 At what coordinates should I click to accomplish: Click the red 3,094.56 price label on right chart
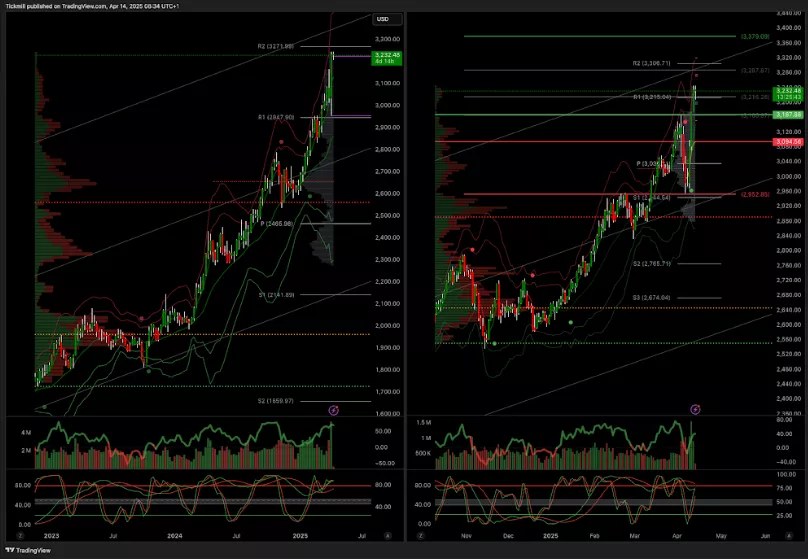pos(787,142)
